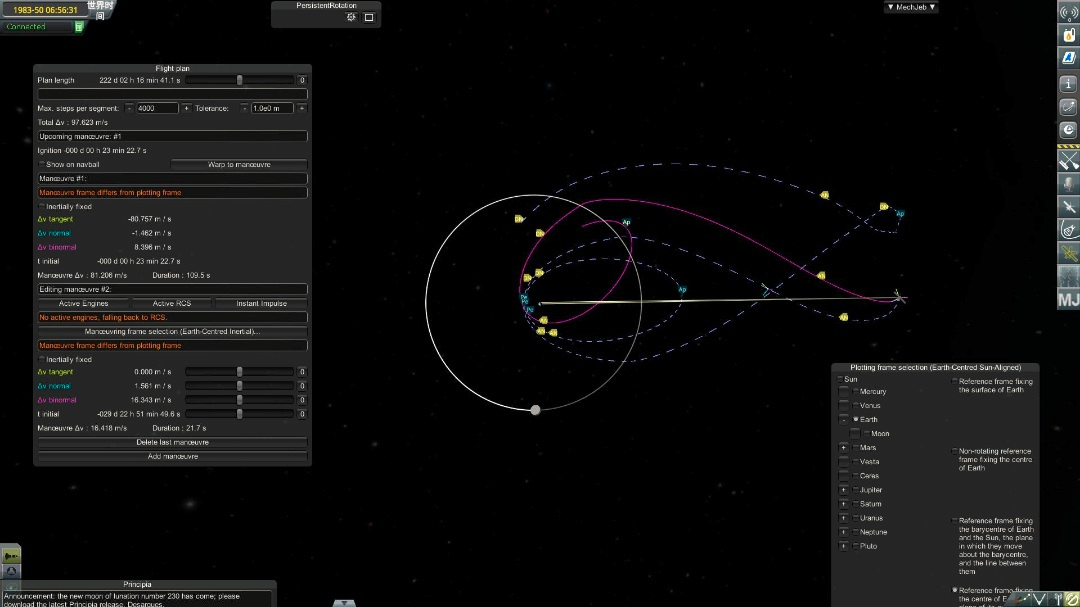
Task: Click the microphone toolbar icon
Action: point(1068,183)
